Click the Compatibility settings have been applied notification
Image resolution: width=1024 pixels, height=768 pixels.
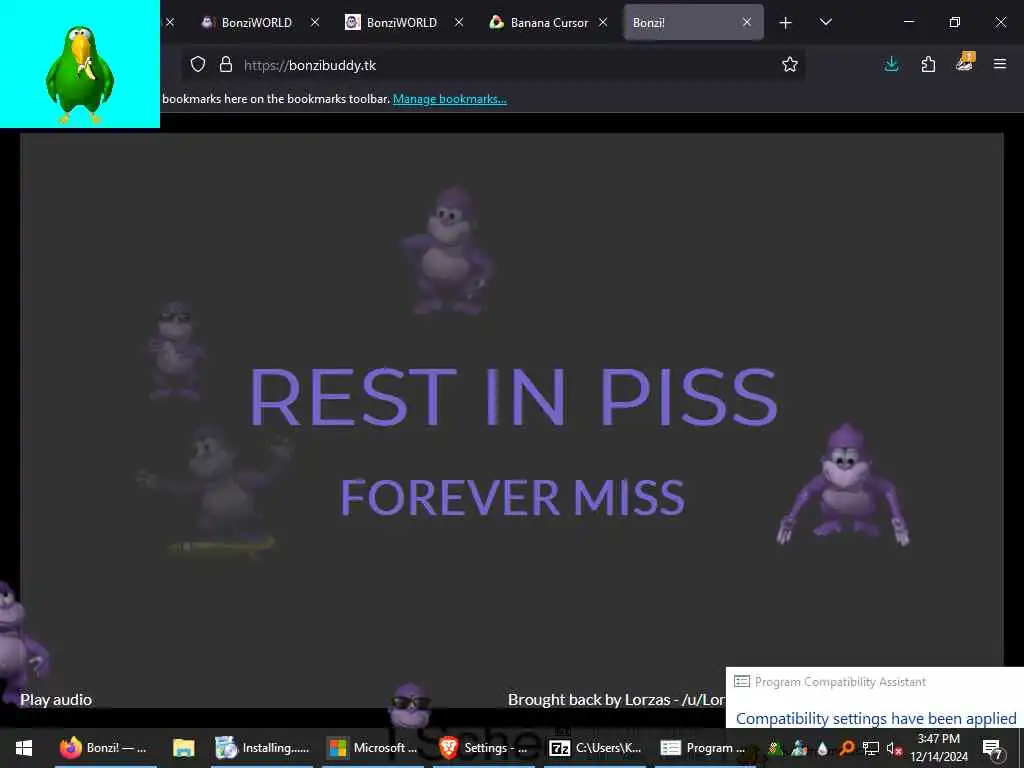coord(876,718)
